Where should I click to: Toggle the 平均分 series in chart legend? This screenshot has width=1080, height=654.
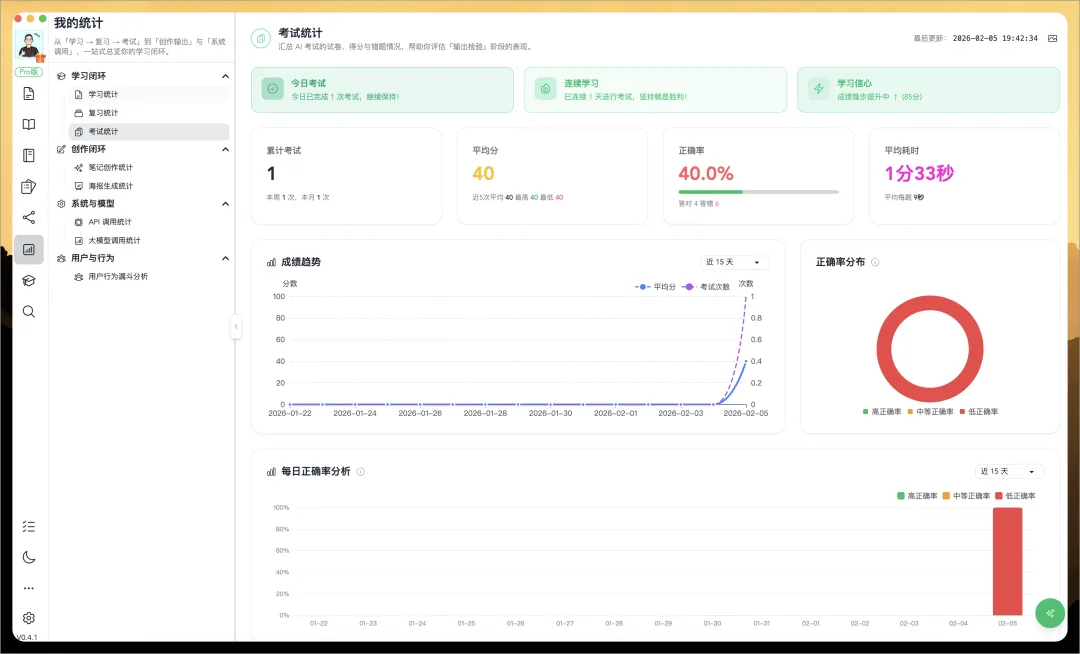(656, 287)
